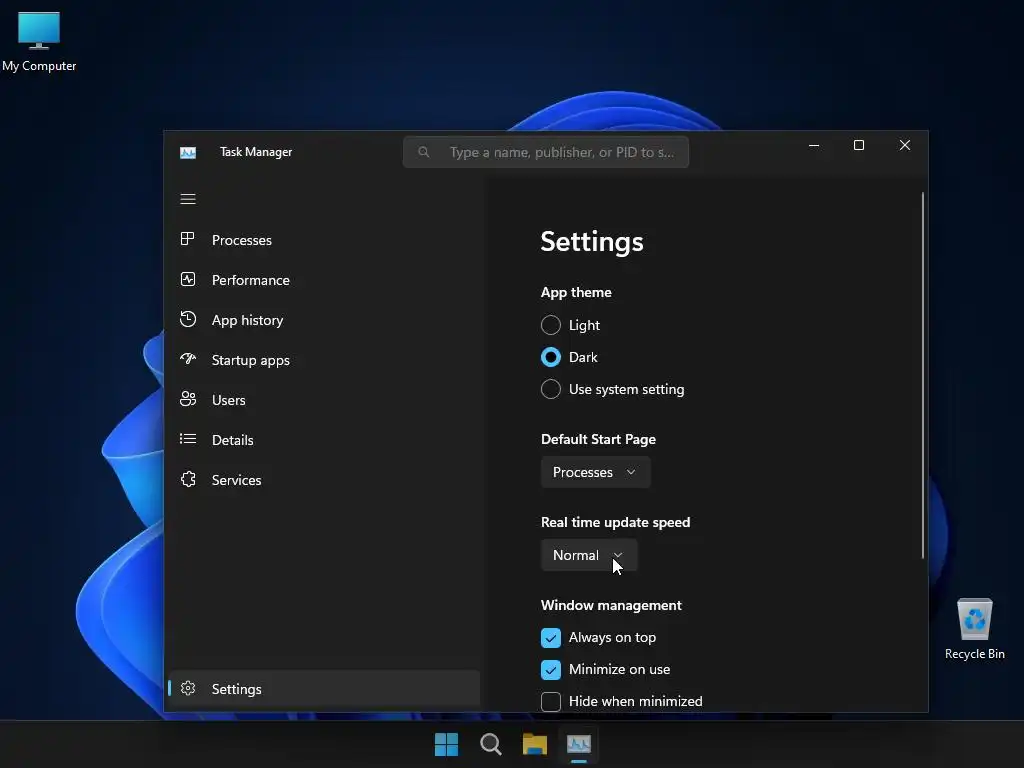The image size is (1024, 768).
Task: Click the search magnifier icon in Task Manager
Action: pos(424,152)
